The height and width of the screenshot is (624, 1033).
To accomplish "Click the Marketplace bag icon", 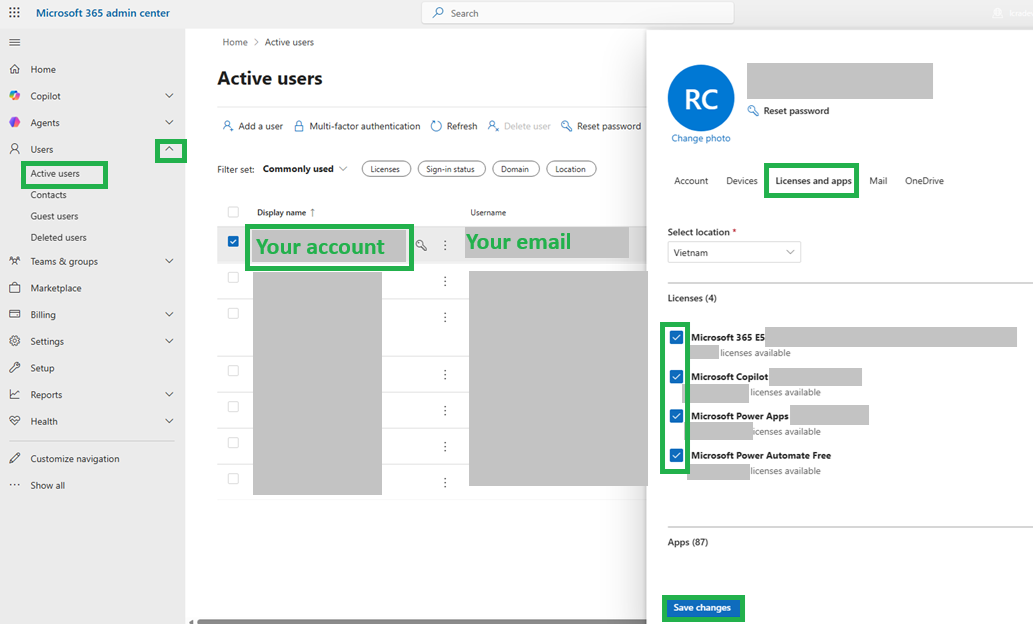I will pos(14,288).
